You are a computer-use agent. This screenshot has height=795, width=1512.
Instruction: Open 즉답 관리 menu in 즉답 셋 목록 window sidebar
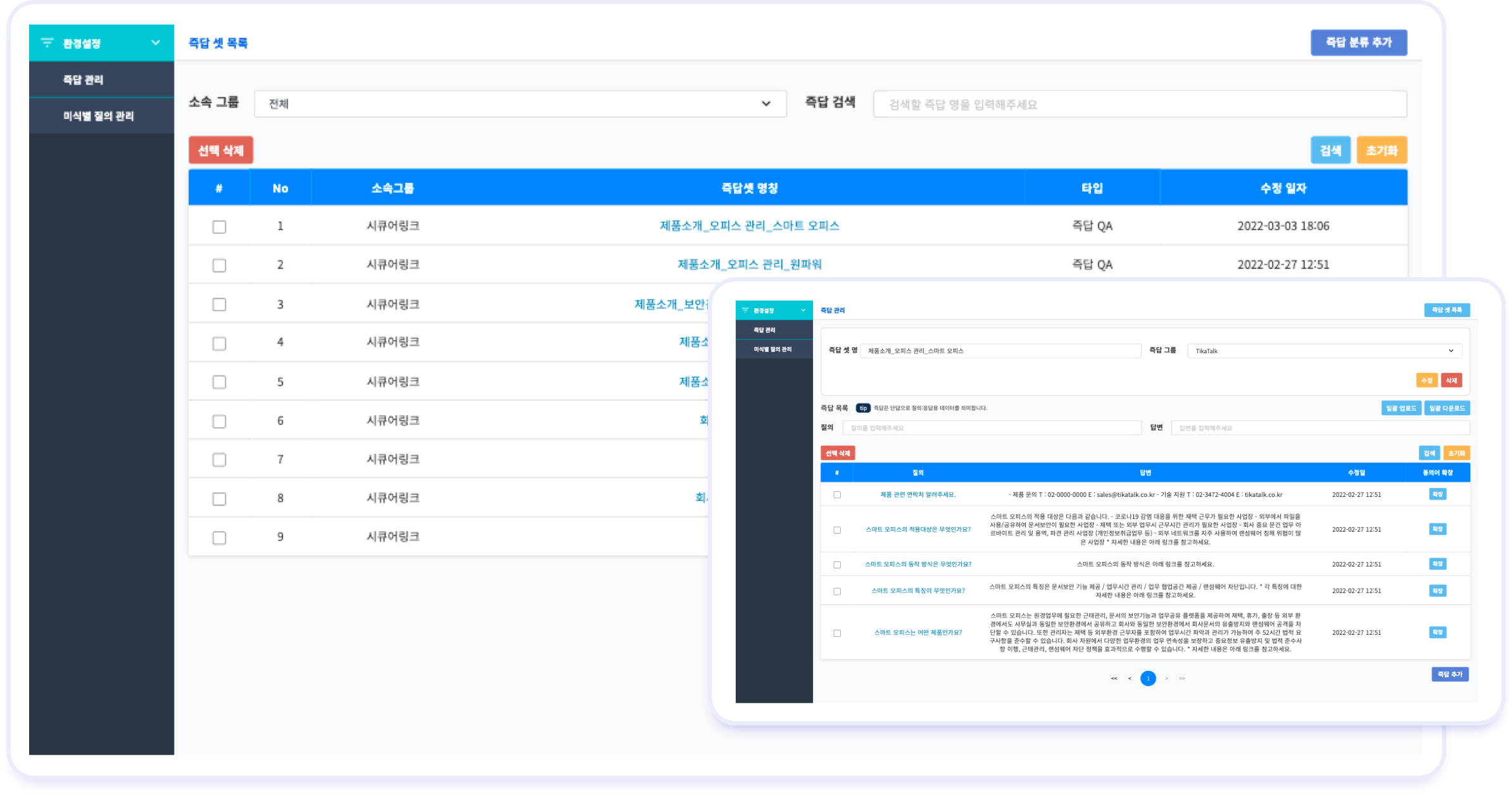(x=101, y=80)
